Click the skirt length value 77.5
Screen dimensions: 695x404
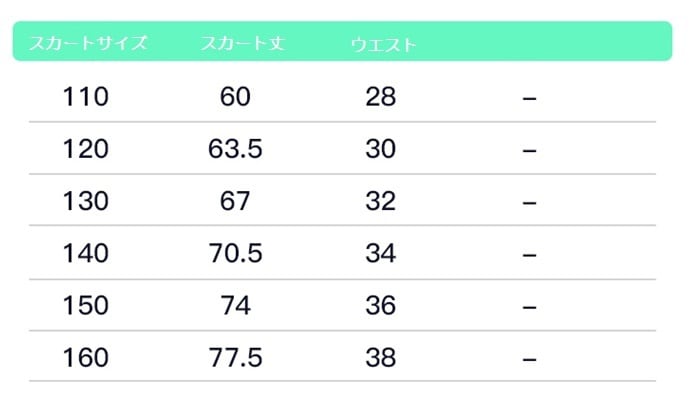[x=235, y=358]
